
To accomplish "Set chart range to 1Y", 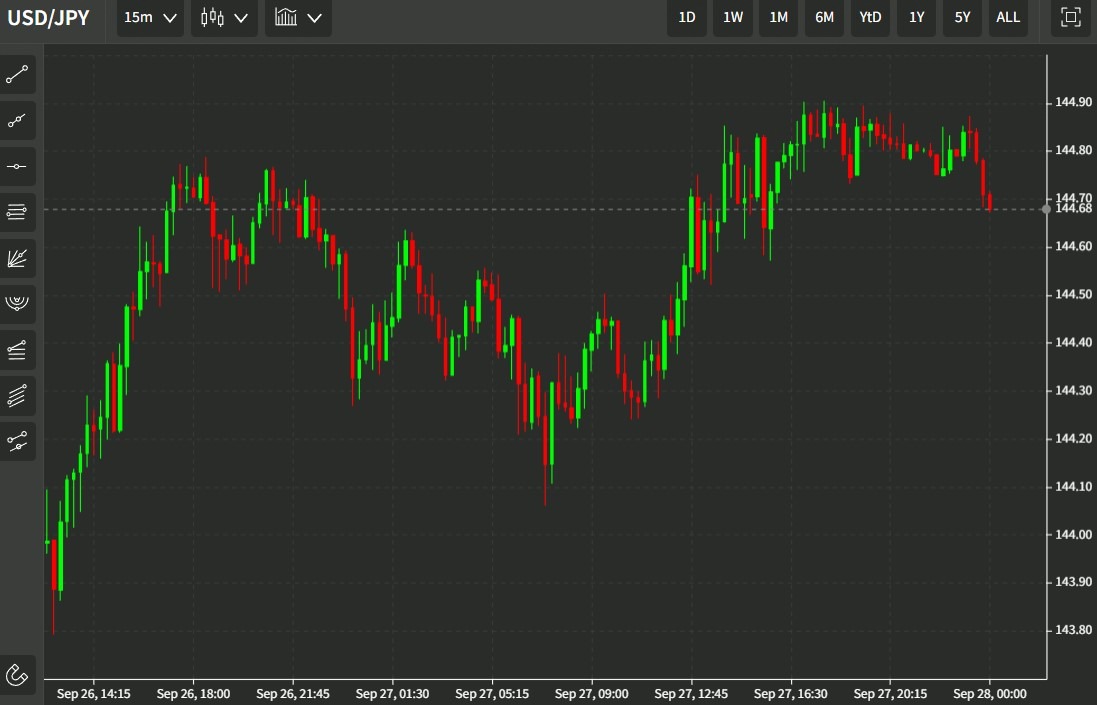I will 916,17.
